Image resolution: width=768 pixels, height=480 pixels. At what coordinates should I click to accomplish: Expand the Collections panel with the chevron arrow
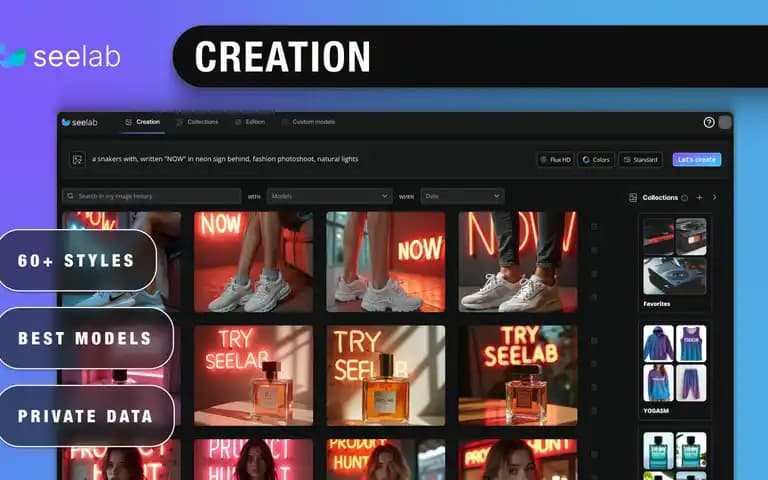715,197
